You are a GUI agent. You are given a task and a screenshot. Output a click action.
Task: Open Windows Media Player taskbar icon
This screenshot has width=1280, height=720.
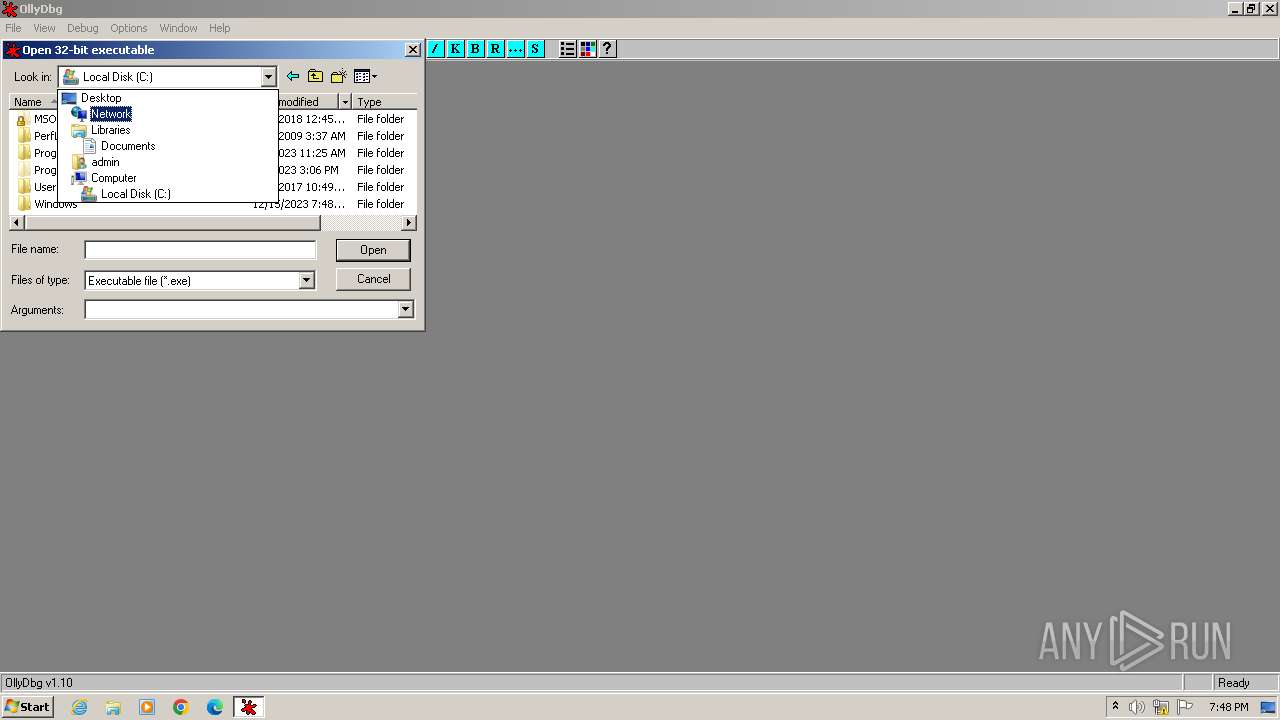pyautogui.click(x=147, y=707)
